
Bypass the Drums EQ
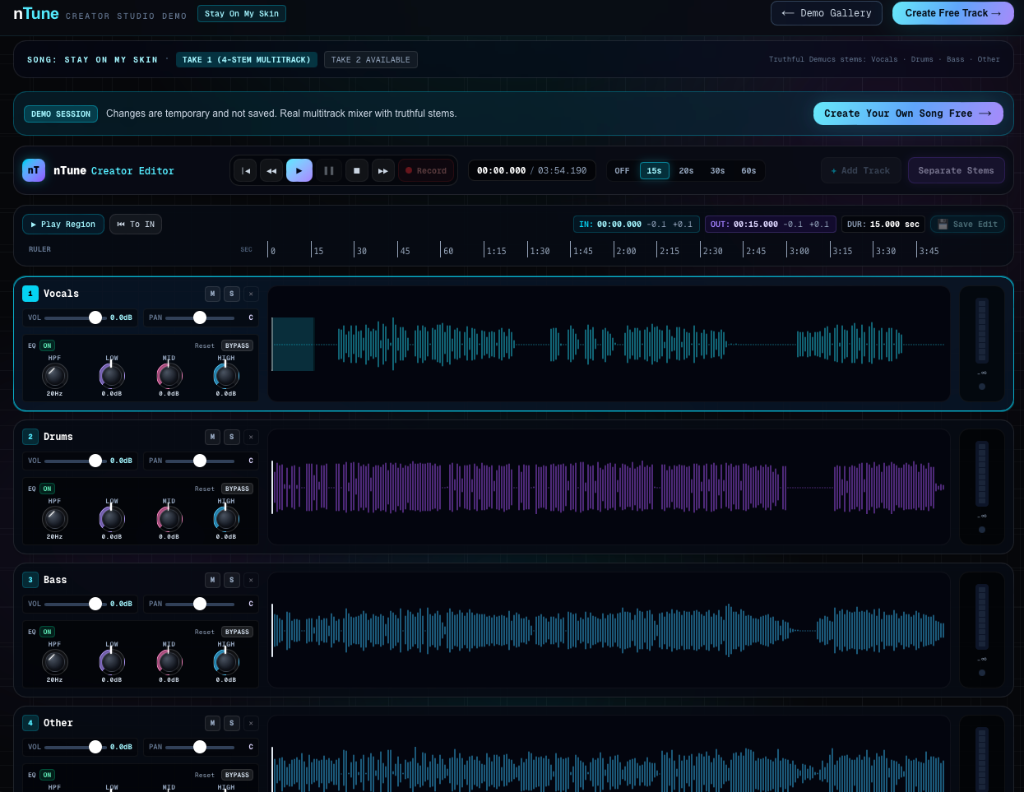click(237, 488)
